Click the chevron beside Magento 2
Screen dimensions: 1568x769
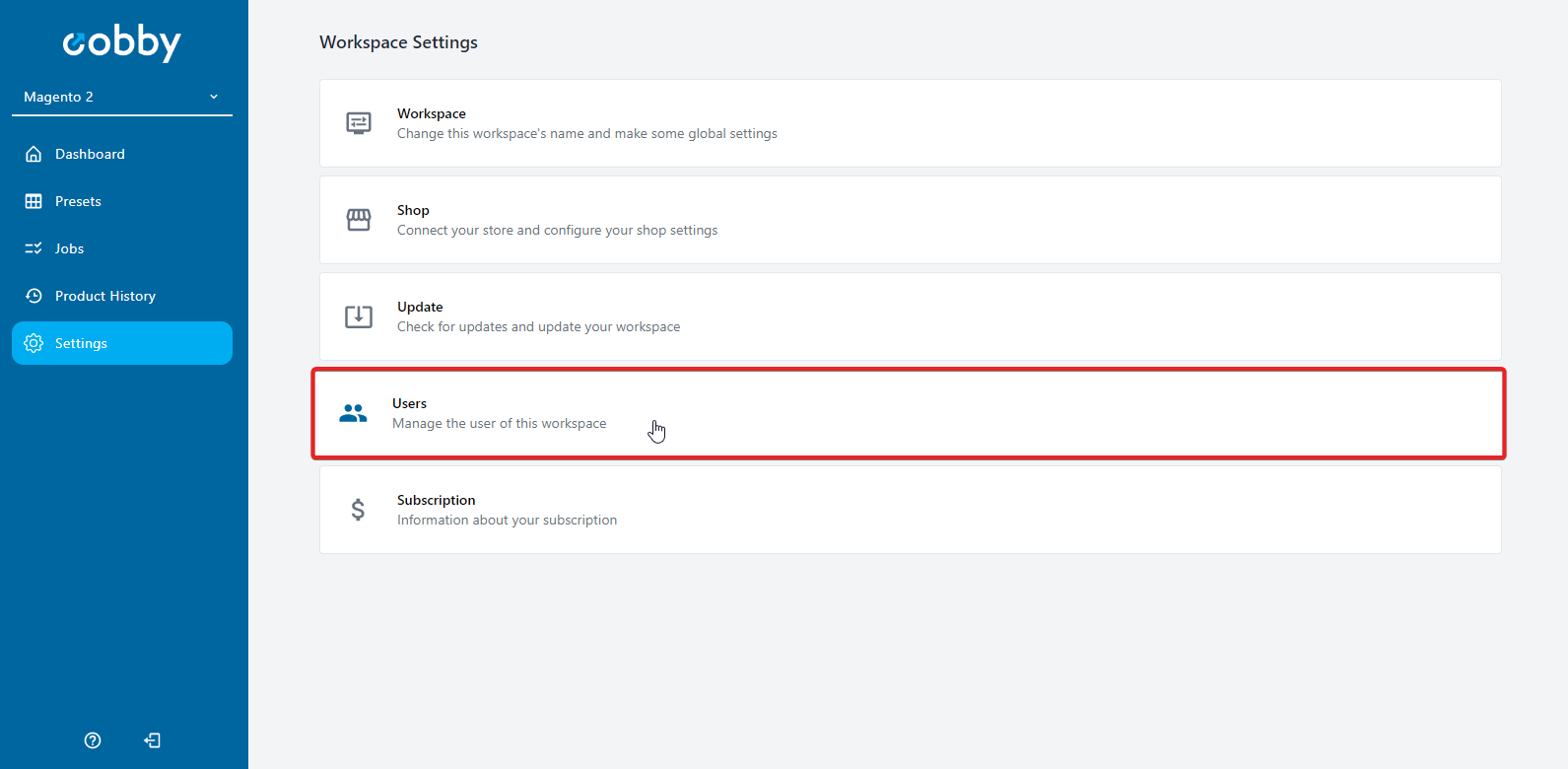pyautogui.click(x=214, y=97)
